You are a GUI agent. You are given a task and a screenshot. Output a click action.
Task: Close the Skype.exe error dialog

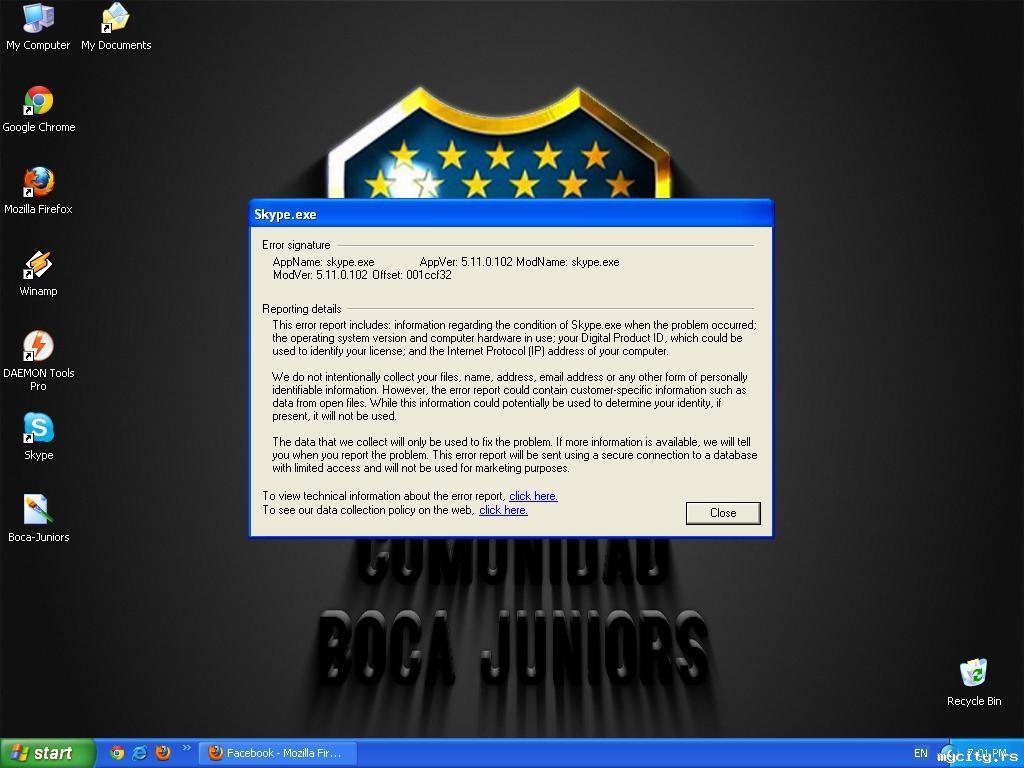coord(723,513)
